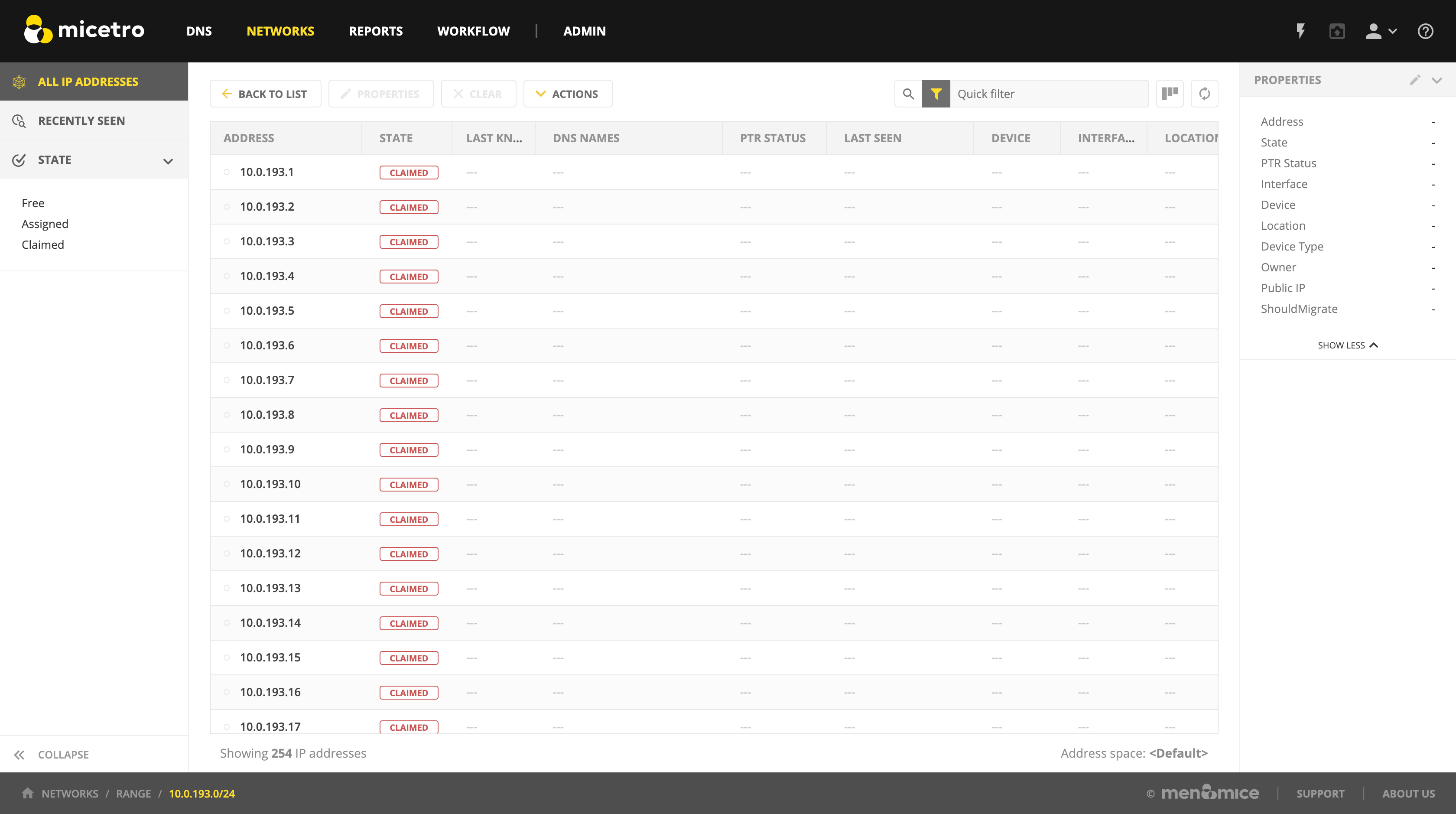This screenshot has height=814, width=1456.
Task: Click the Properties toolbar button
Action: 381,94
